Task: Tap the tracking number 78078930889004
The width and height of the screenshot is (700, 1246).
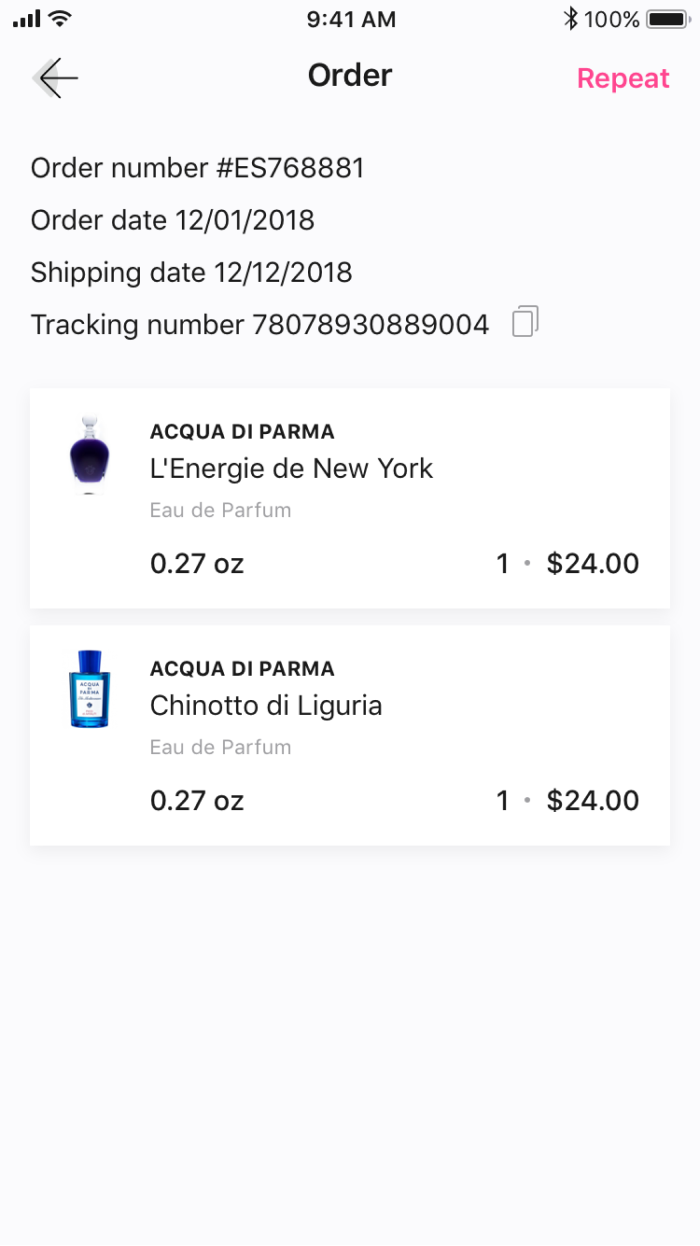Action: pyautogui.click(x=370, y=325)
